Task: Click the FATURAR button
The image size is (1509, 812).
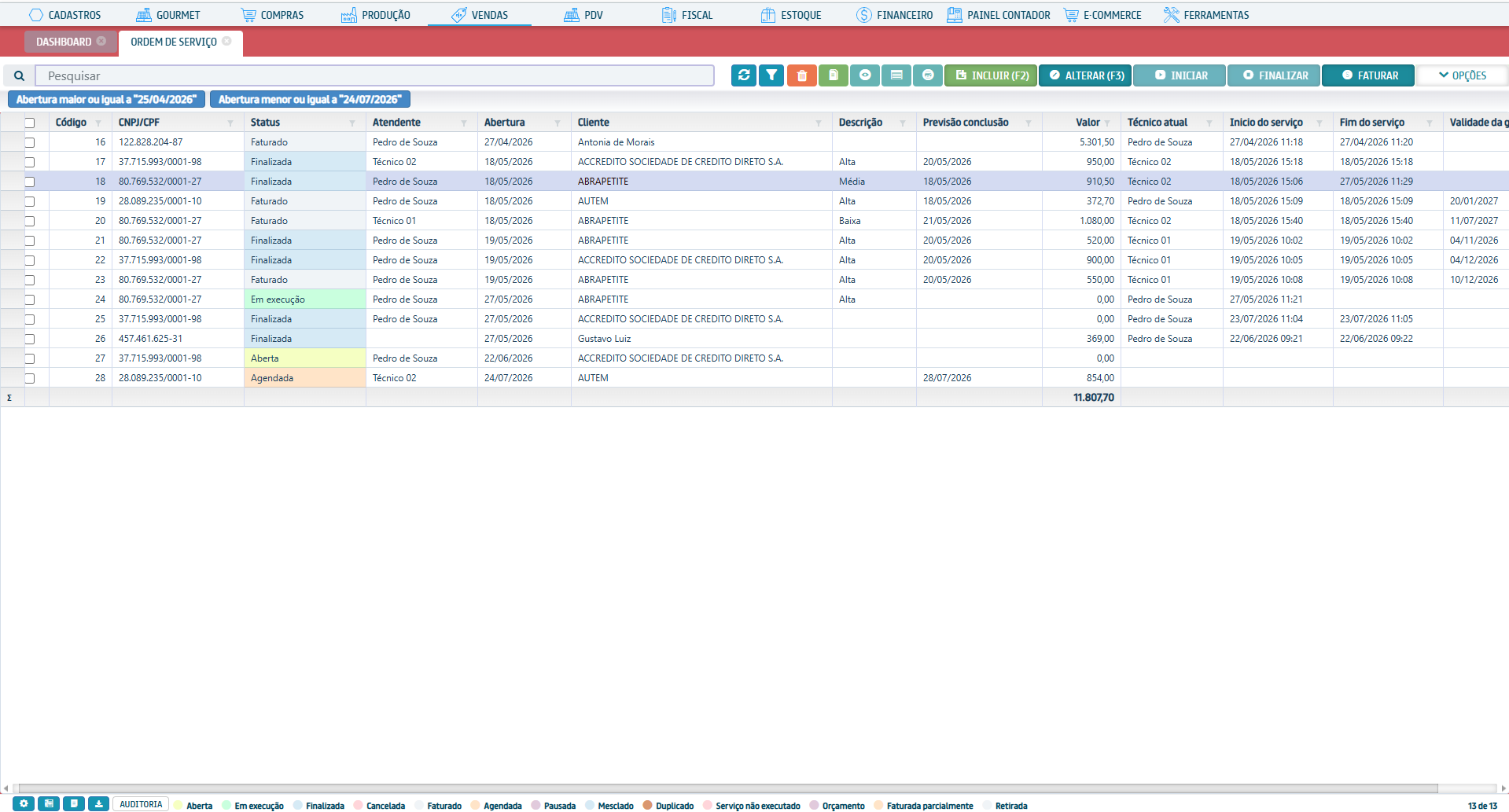Action: click(x=1368, y=75)
